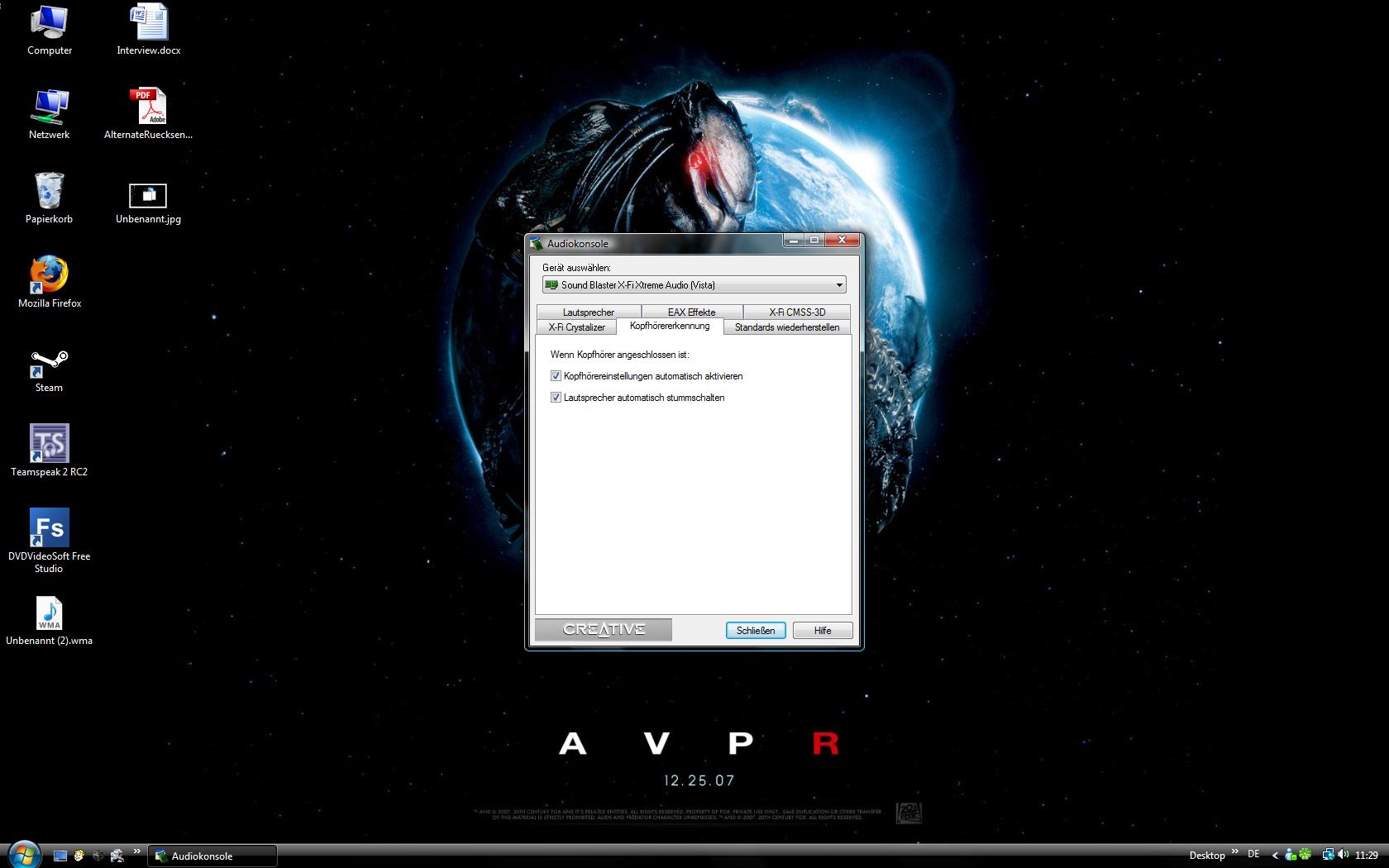Click the Hilfe button

[823, 630]
